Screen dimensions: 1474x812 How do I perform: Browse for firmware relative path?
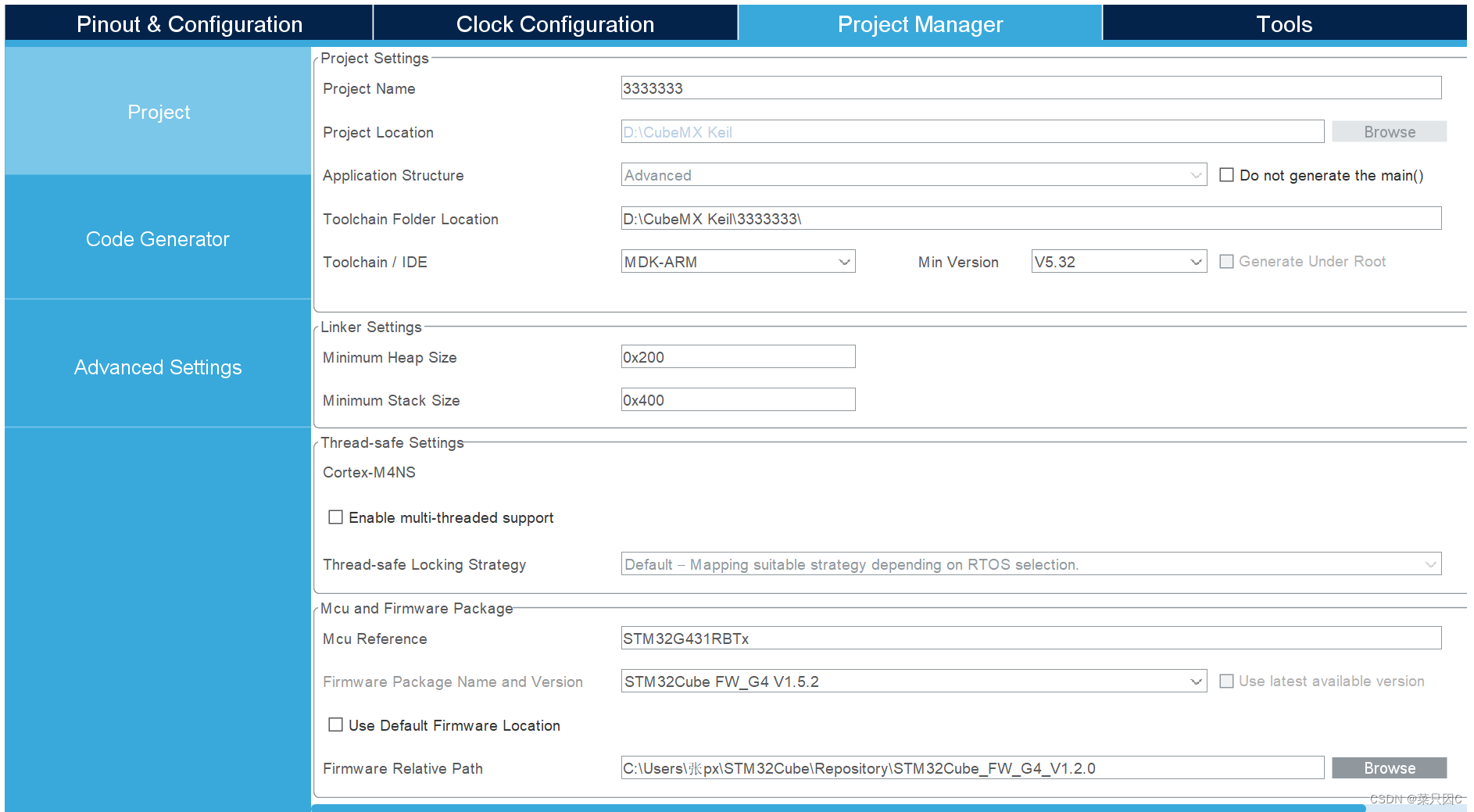tap(1389, 767)
